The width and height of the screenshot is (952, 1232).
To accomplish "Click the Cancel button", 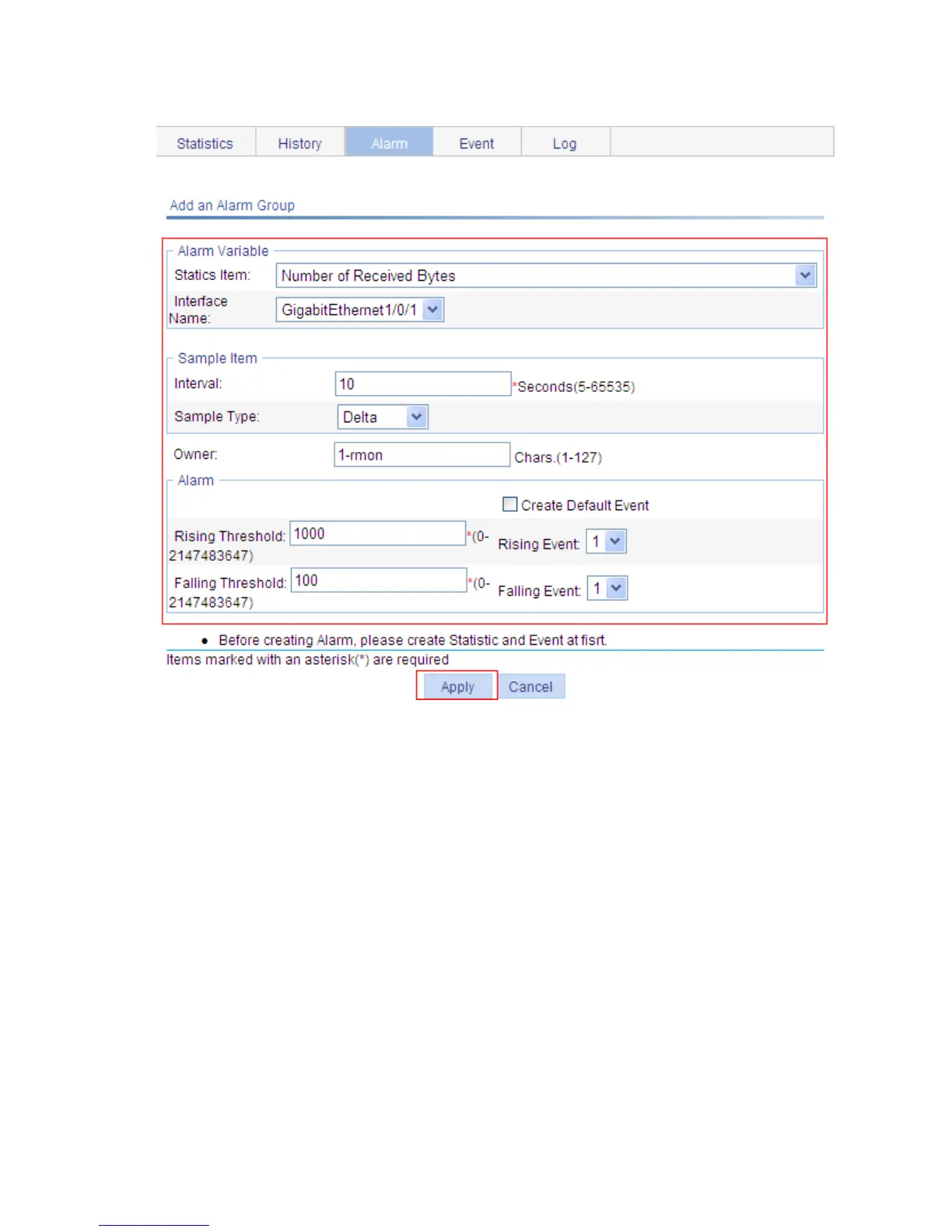I will click(x=530, y=686).
